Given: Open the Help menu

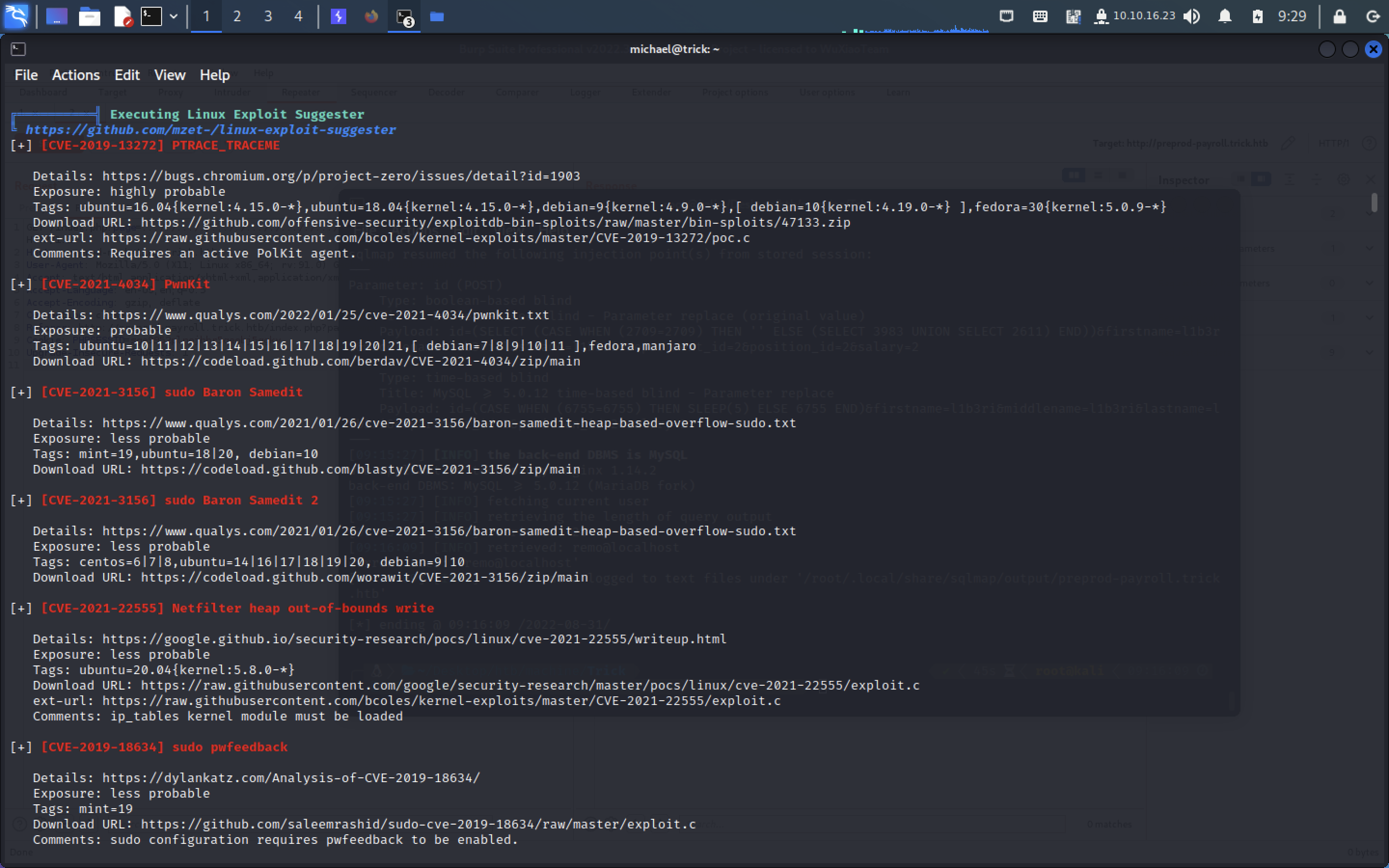Looking at the screenshot, I should point(215,75).
